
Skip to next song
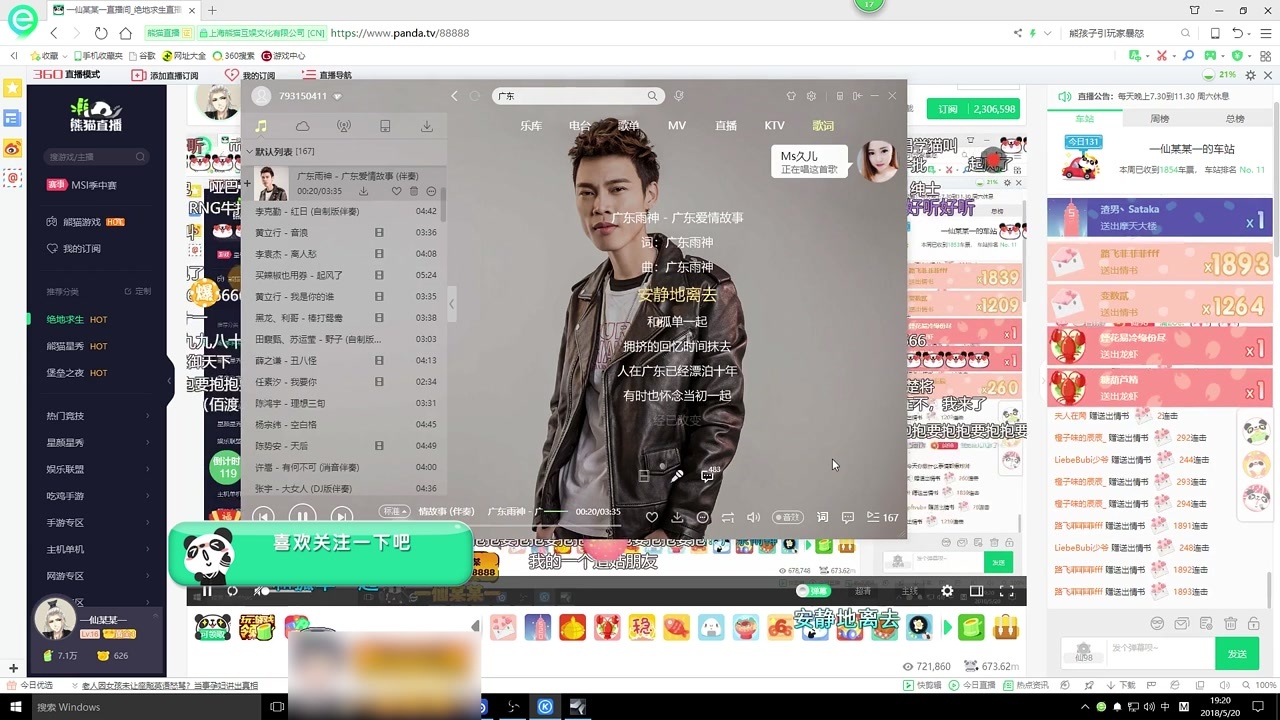point(341,516)
